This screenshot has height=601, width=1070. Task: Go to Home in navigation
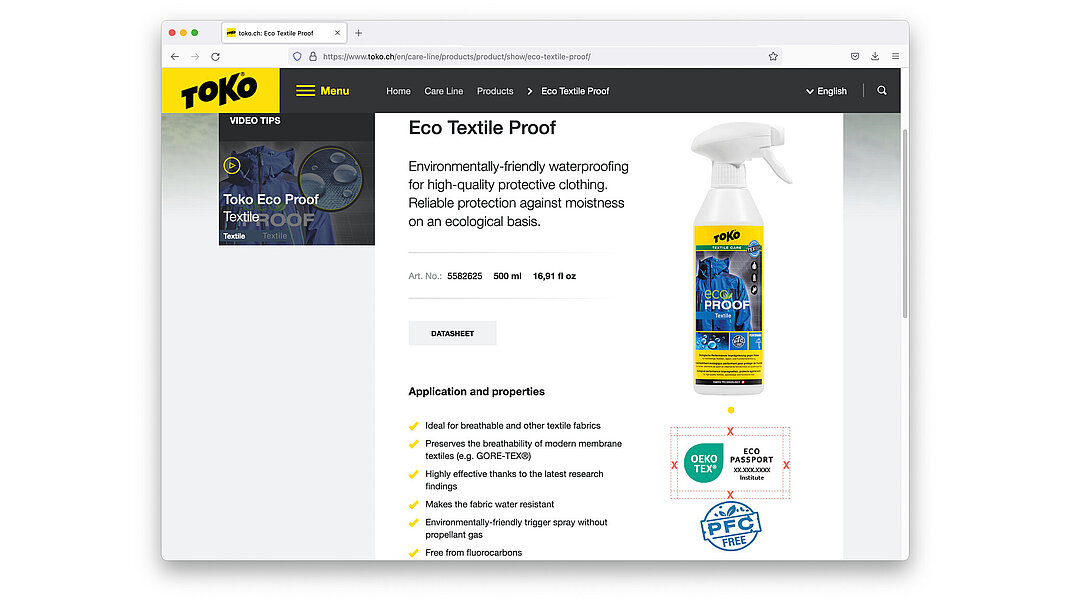(x=398, y=91)
